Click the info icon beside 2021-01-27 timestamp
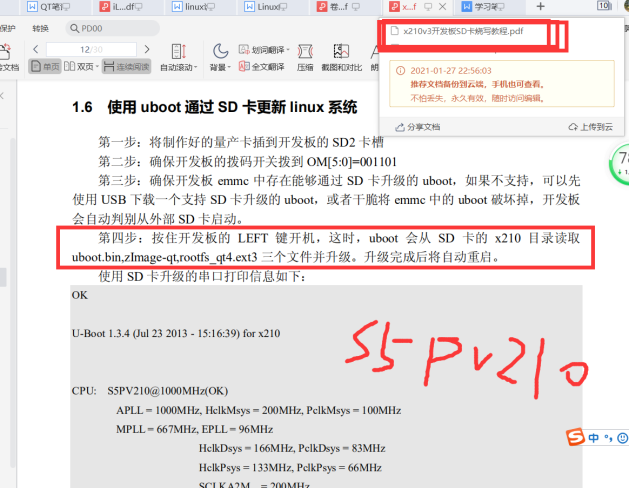630x488 pixels. point(400,71)
